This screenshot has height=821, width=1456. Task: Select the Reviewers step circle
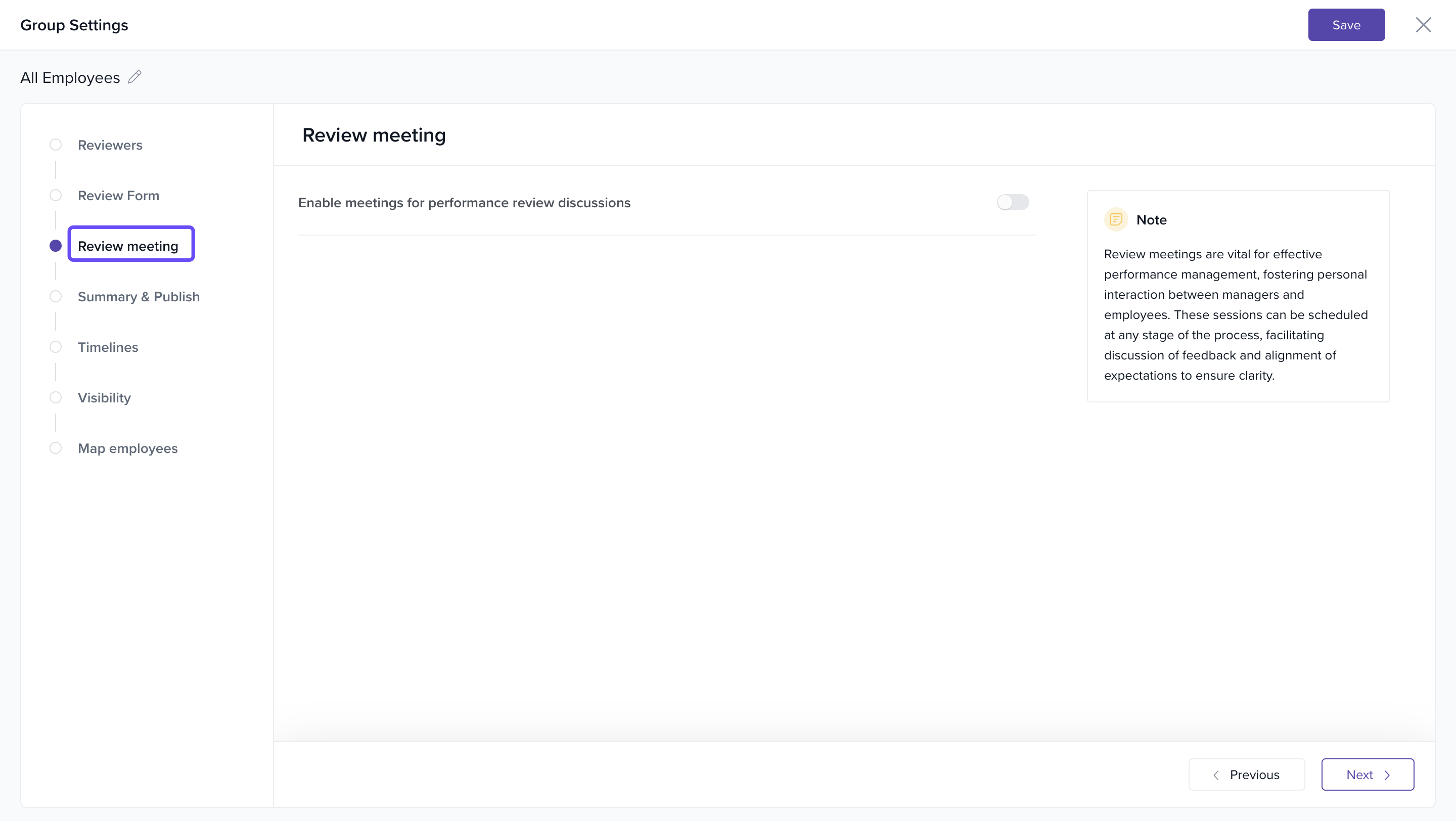pyautogui.click(x=56, y=145)
